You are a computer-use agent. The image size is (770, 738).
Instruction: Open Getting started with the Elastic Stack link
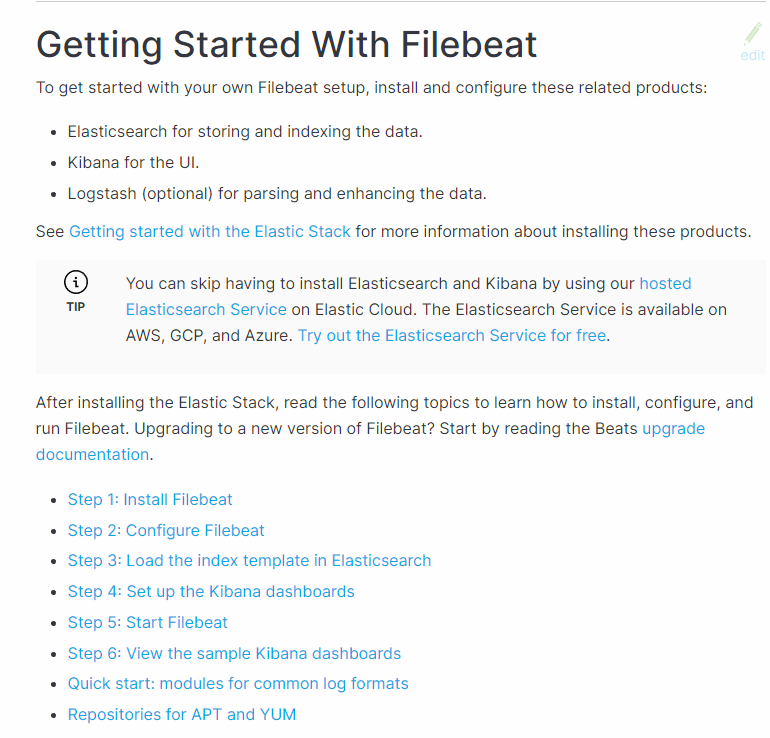[210, 232]
